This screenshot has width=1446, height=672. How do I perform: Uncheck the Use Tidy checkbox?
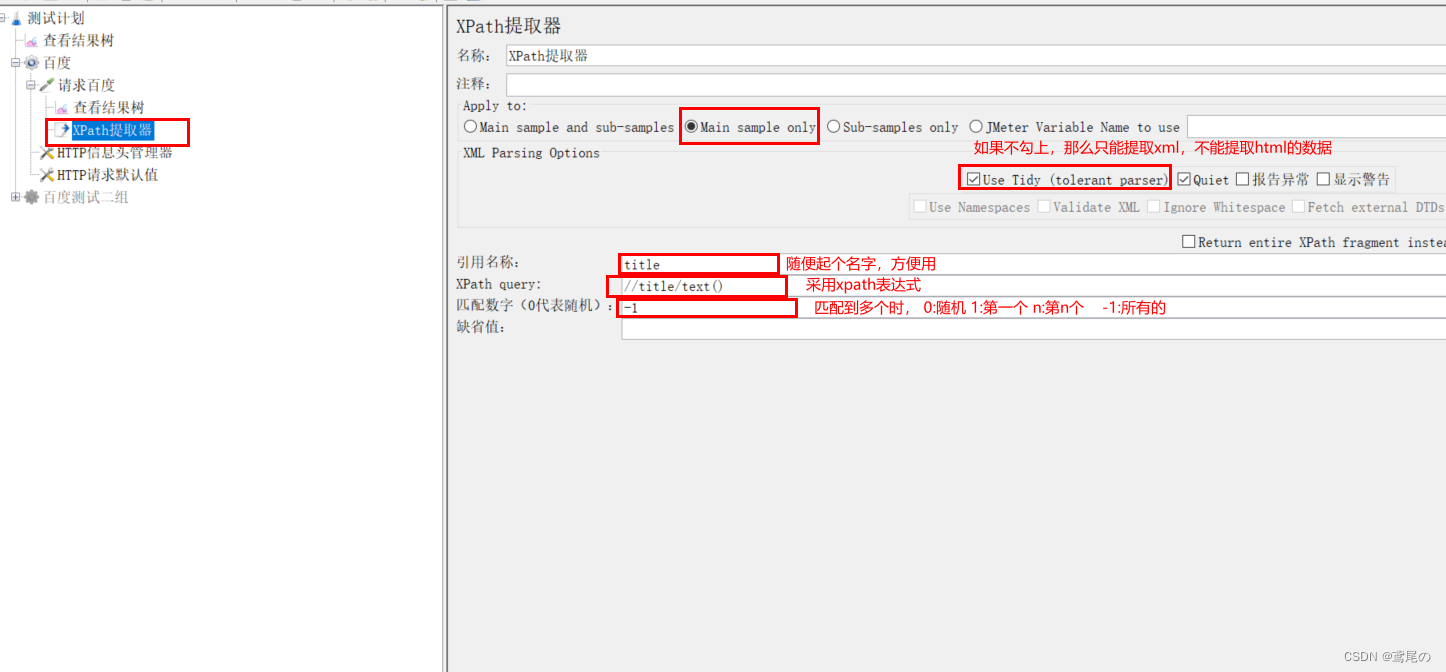[x=973, y=180]
